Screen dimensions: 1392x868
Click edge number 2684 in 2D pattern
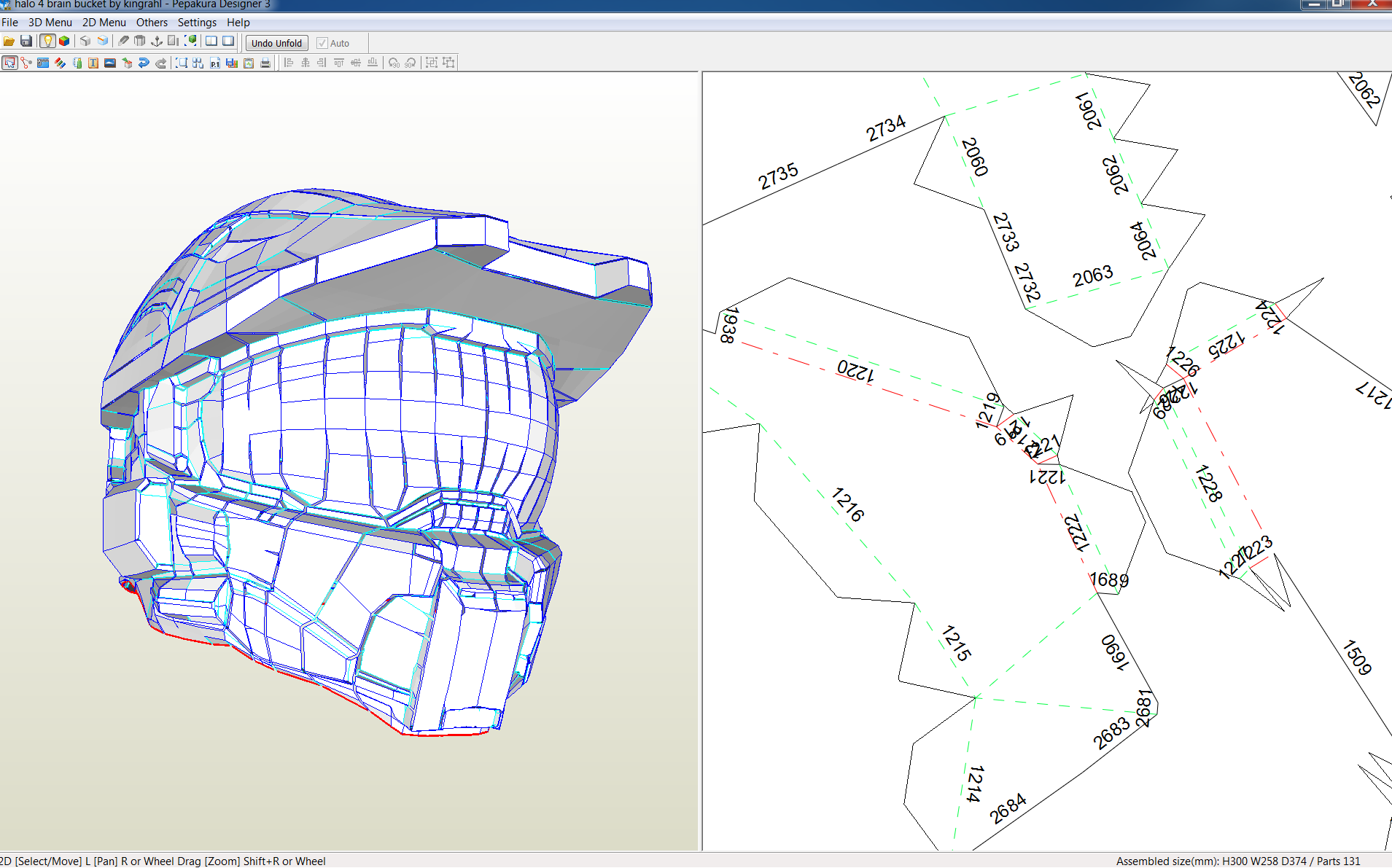coord(1008,808)
